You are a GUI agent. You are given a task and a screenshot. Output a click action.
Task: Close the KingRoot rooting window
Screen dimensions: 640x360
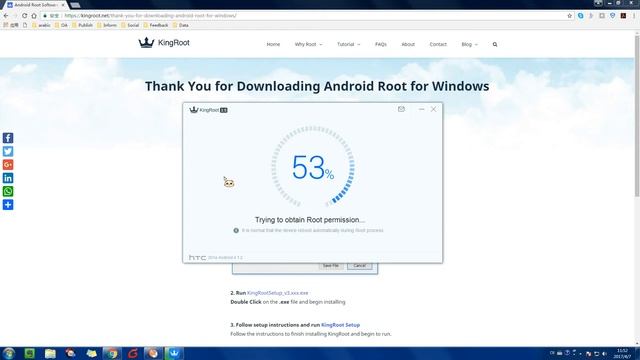pyautogui.click(x=433, y=109)
